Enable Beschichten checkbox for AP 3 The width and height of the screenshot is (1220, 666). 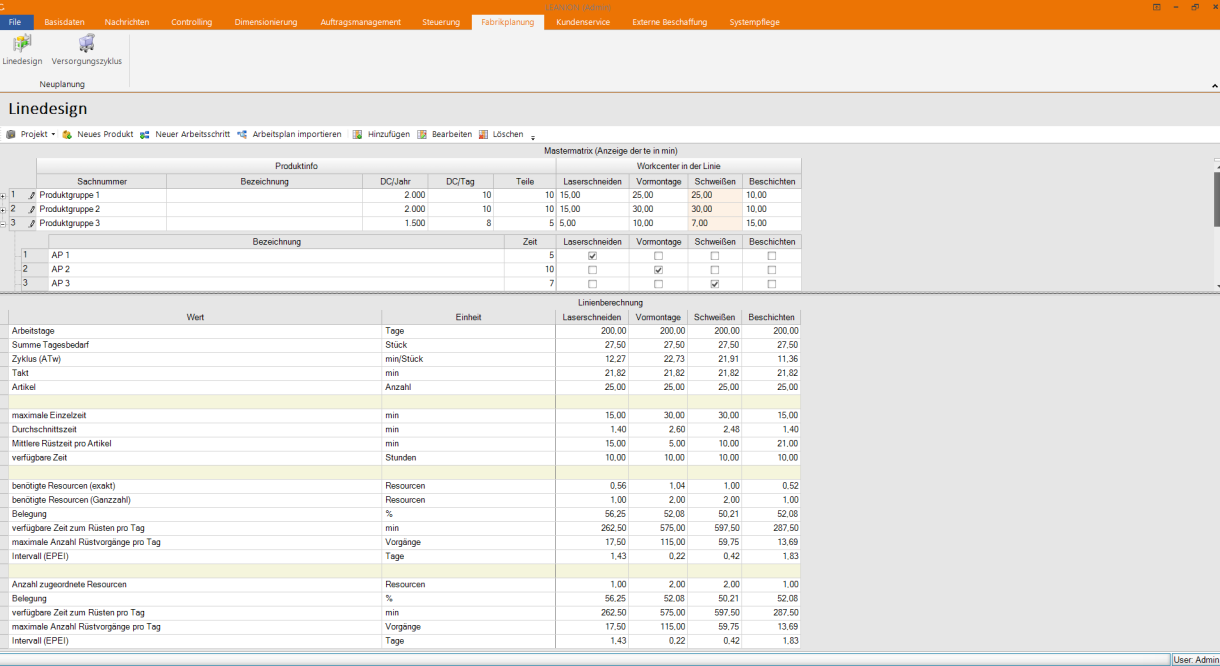(771, 284)
